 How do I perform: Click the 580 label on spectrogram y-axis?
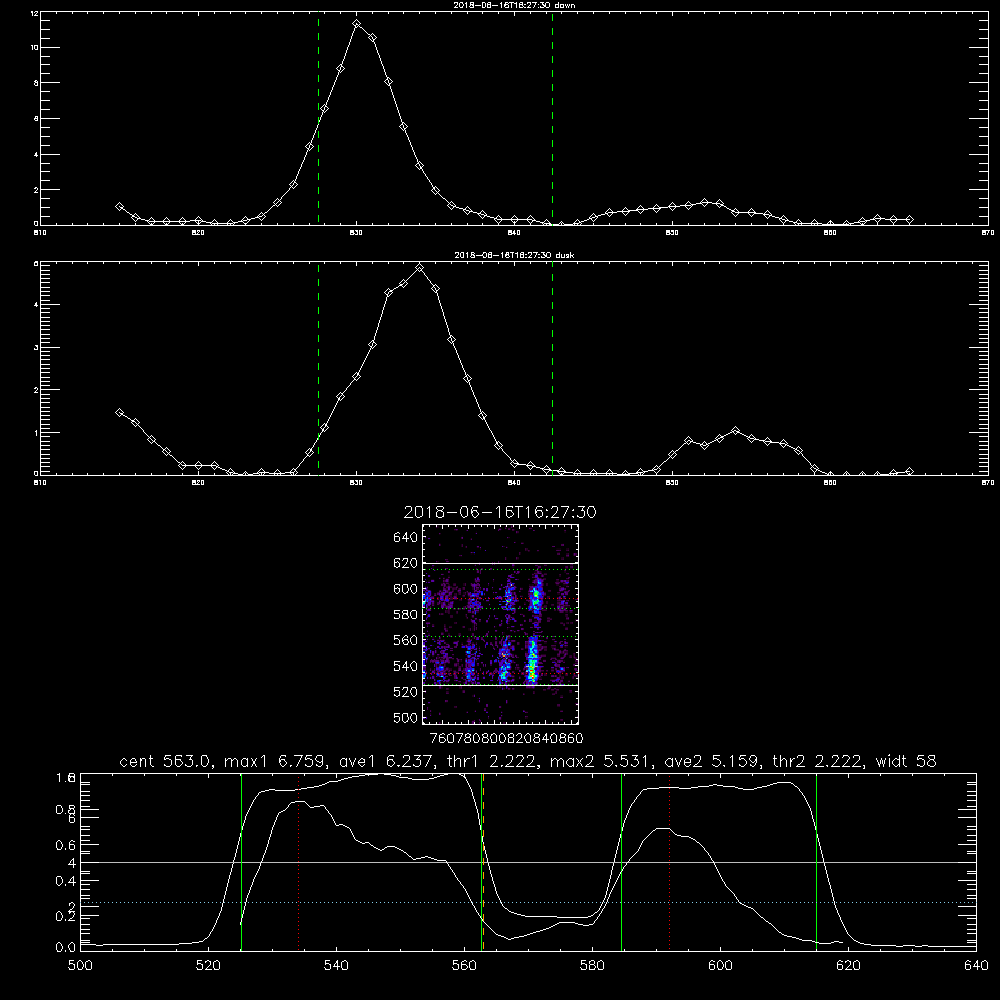406,614
